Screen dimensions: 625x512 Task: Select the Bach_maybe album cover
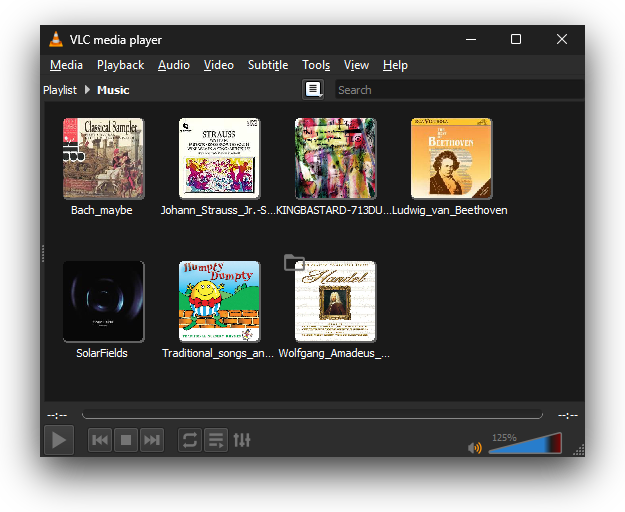(x=104, y=158)
